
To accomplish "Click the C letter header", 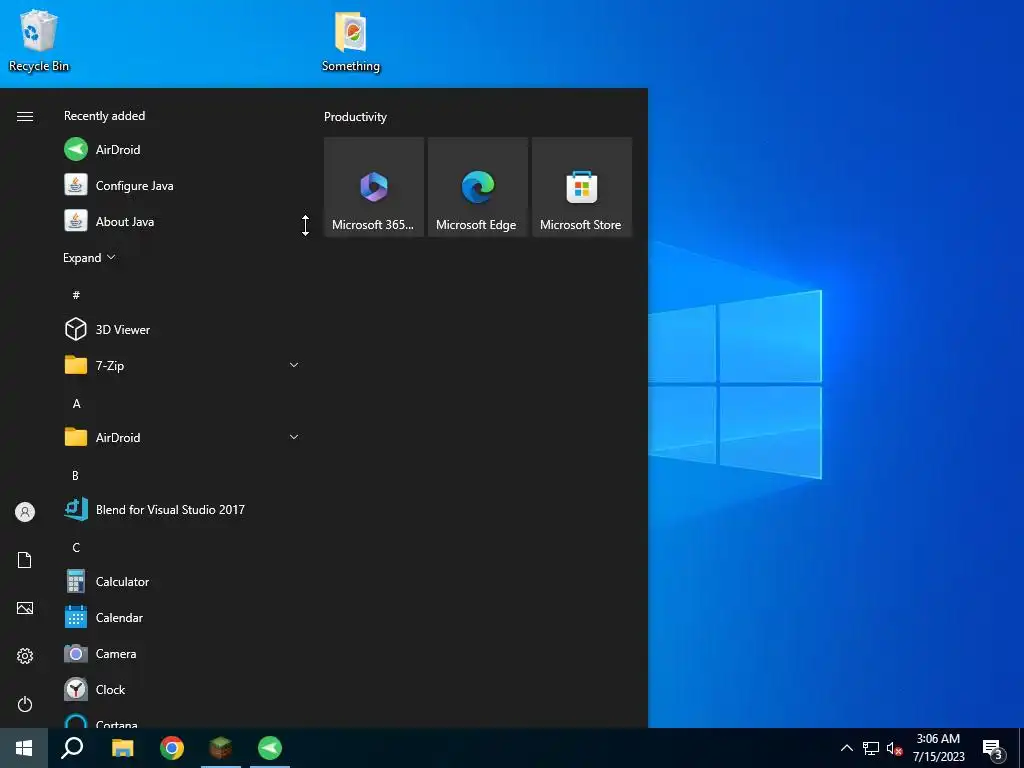I will click(76, 547).
